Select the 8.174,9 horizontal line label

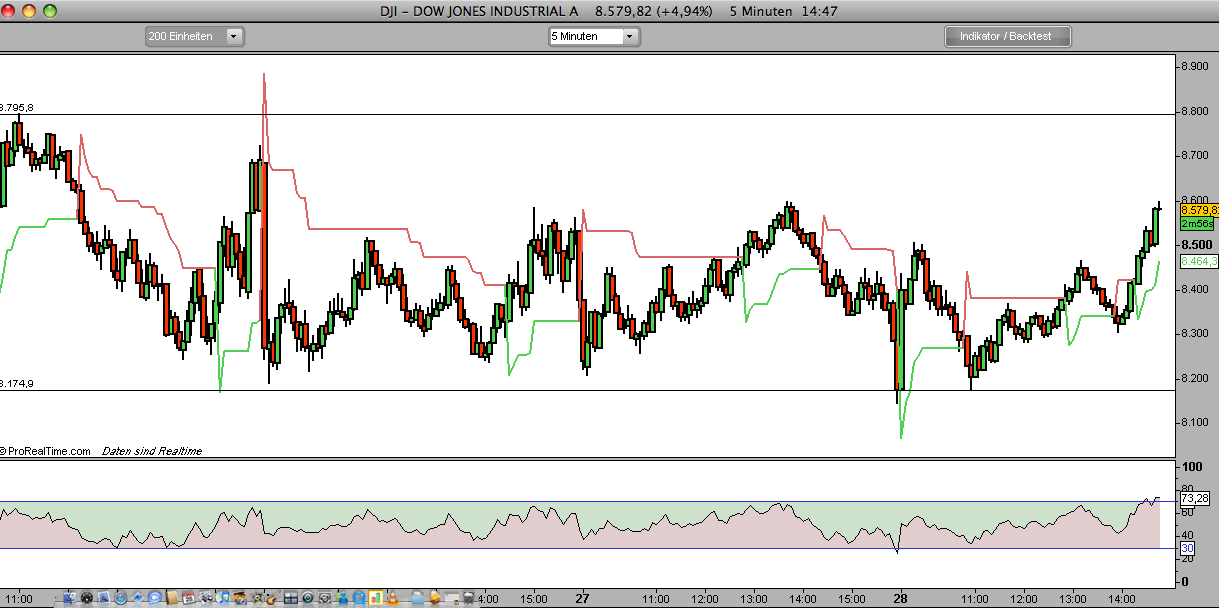point(16,383)
